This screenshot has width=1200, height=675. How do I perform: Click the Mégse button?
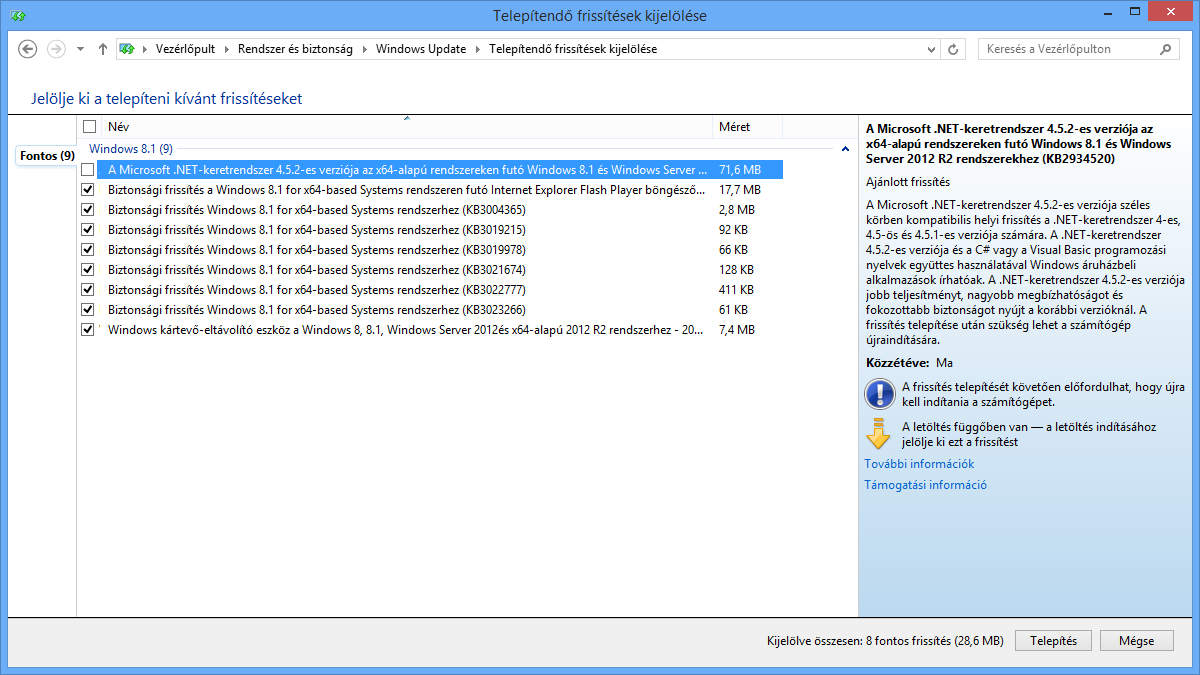tap(1136, 641)
